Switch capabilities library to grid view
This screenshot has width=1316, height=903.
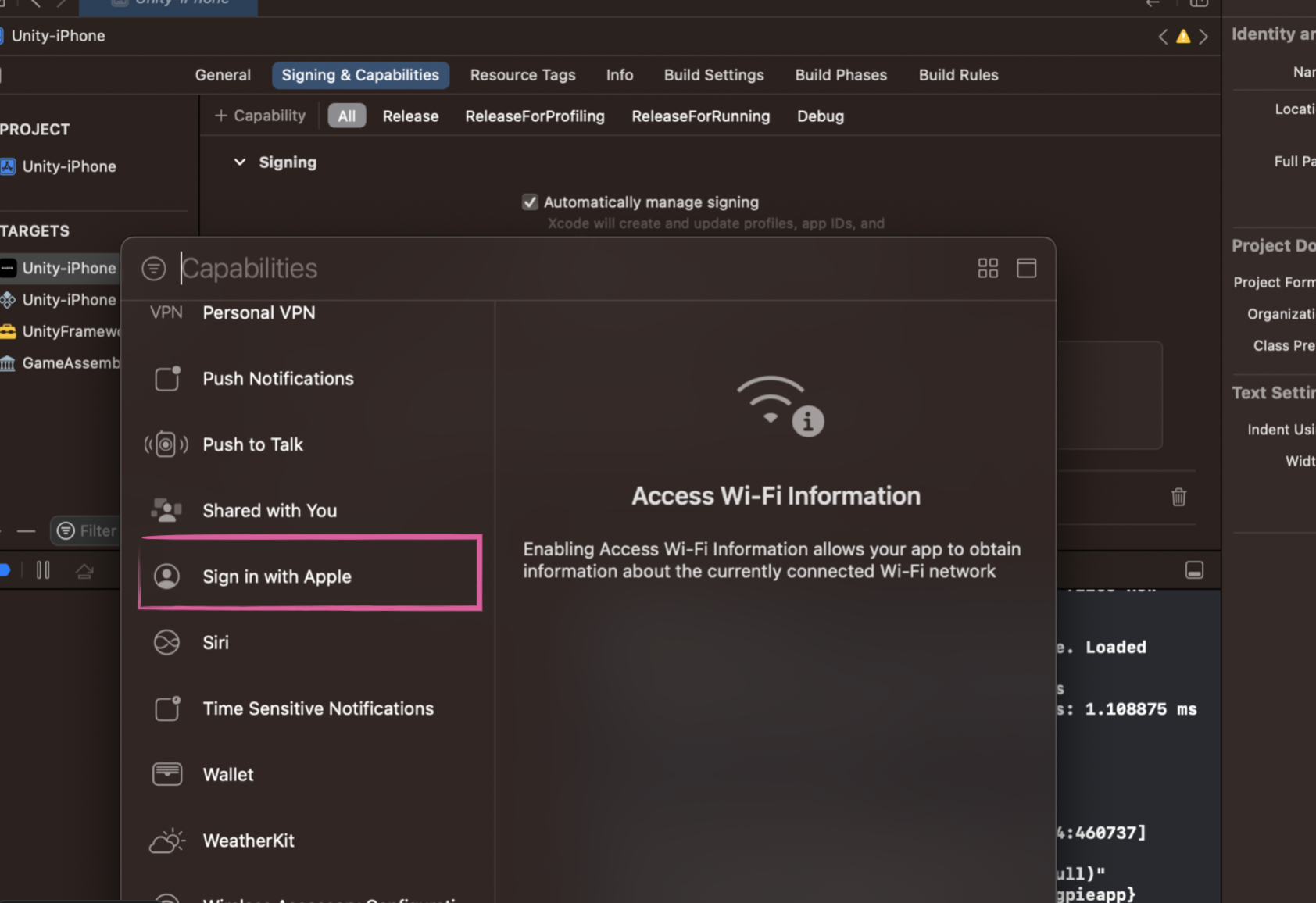tap(988, 269)
